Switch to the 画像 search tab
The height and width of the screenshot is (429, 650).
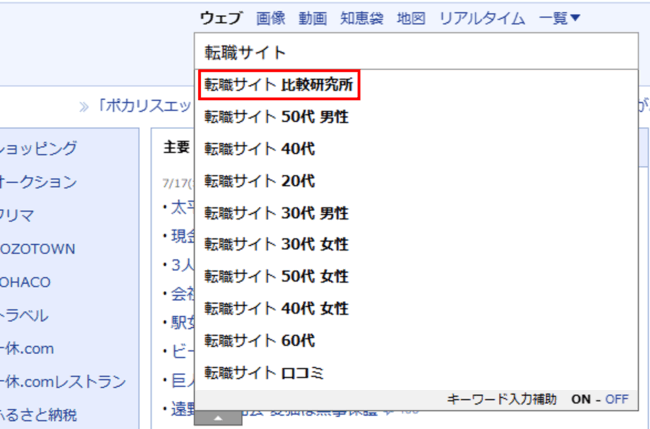[x=271, y=18]
